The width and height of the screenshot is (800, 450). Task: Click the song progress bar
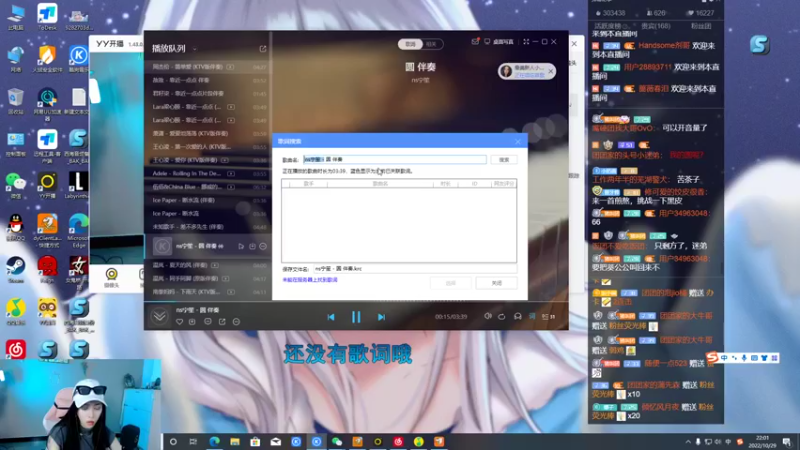[x=356, y=301]
